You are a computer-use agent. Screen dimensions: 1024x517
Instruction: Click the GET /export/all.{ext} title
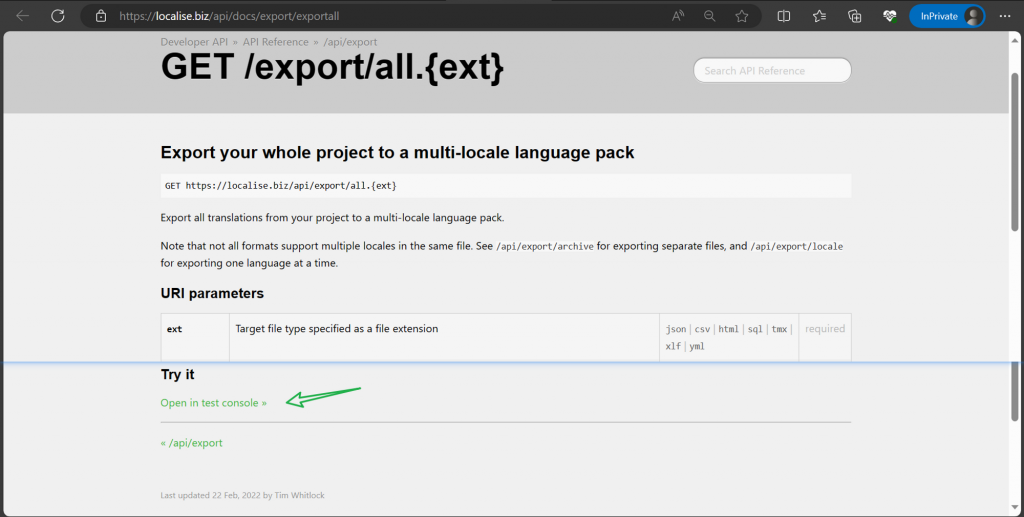(332, 67)
